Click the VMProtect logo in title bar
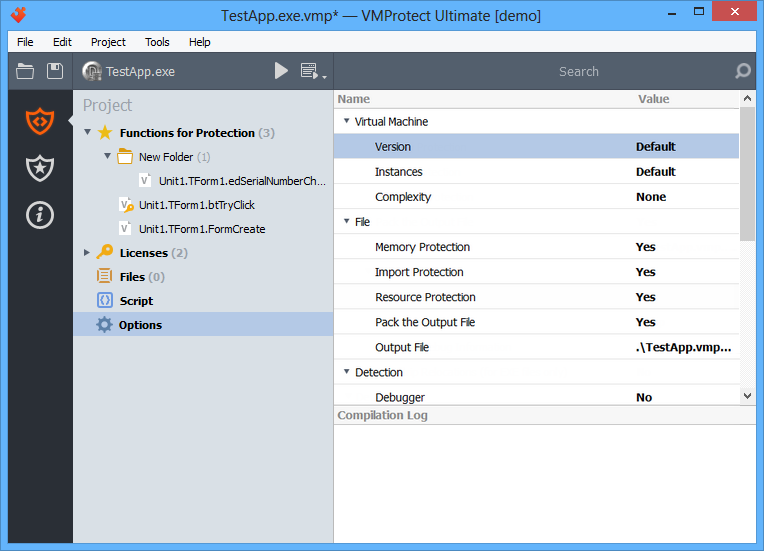Screen dimensions: 764x551 click(19, 15)
